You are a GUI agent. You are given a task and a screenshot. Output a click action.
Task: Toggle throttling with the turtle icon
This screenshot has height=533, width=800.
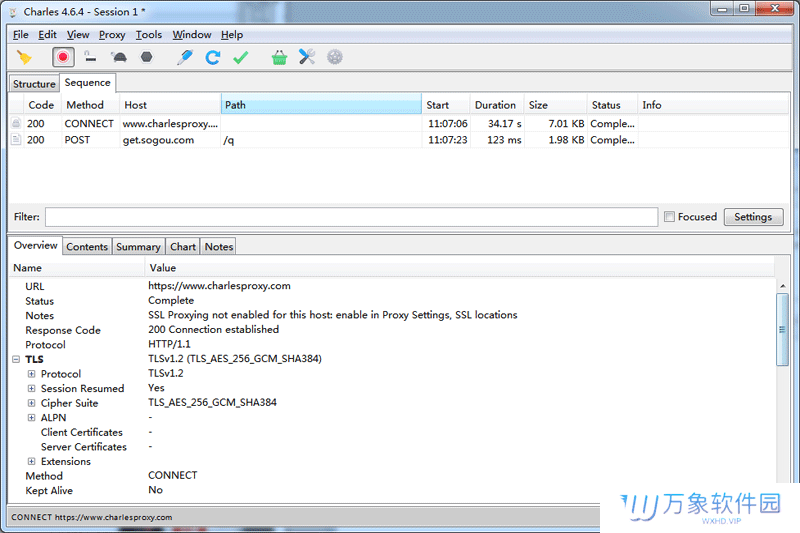pyautogui.click(x=119, y=57)
